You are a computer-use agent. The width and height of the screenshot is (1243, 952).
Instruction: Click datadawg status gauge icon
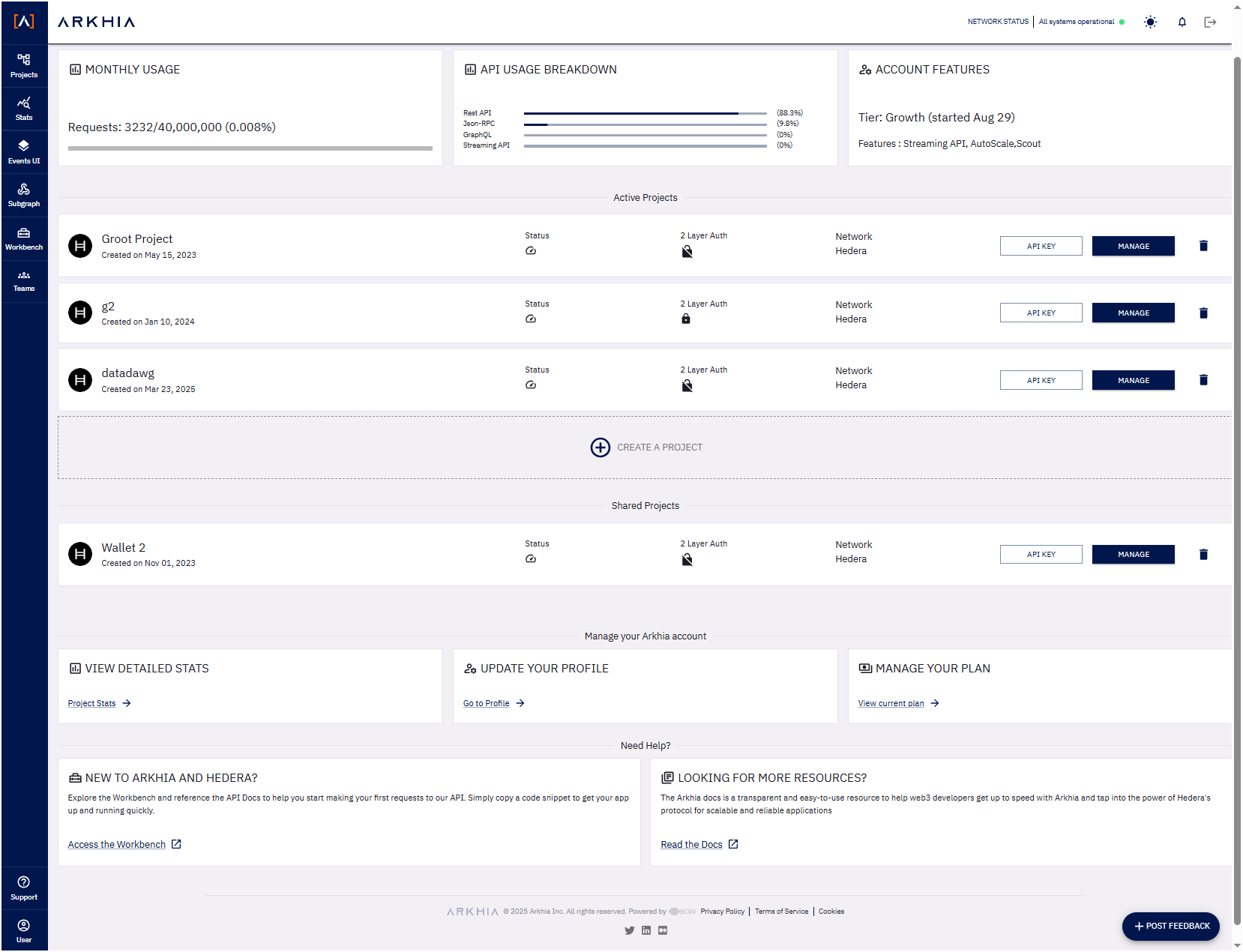tap(531, 385)
